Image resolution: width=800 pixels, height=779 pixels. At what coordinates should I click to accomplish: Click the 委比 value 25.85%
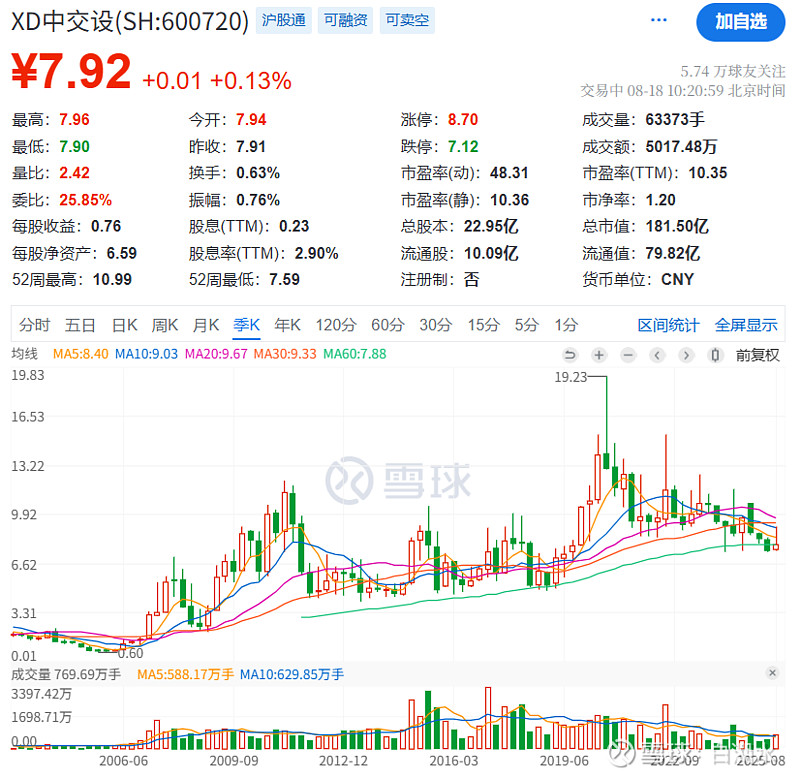pyautogui.click(x=85, y=199)
